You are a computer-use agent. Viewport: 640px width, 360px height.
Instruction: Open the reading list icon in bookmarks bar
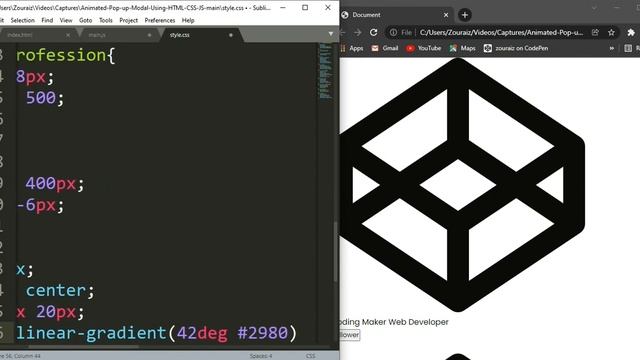click(x=628, y=48)
